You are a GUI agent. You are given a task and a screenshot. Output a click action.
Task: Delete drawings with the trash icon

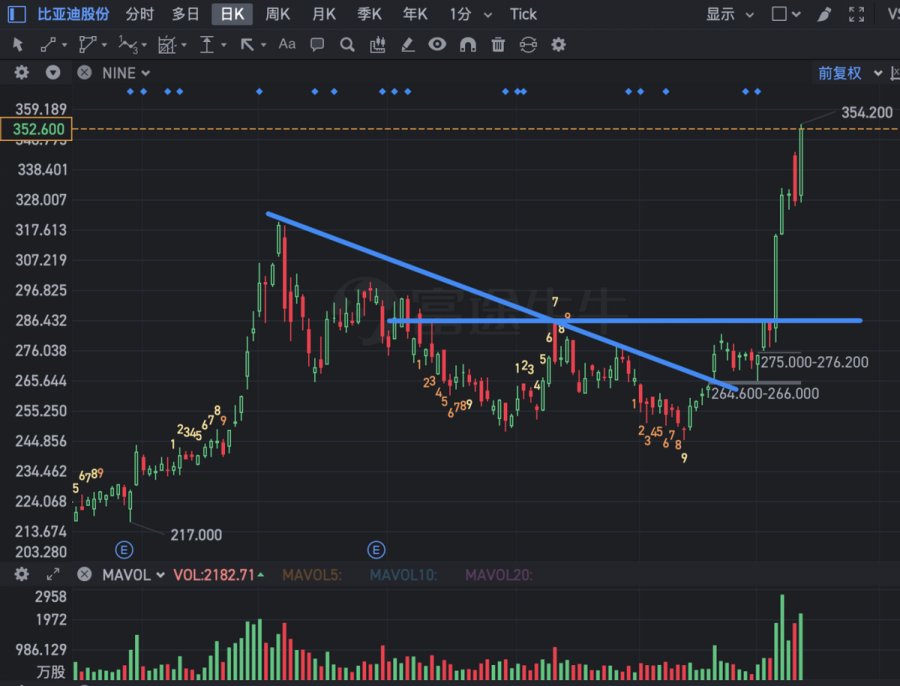click(498, 44)
